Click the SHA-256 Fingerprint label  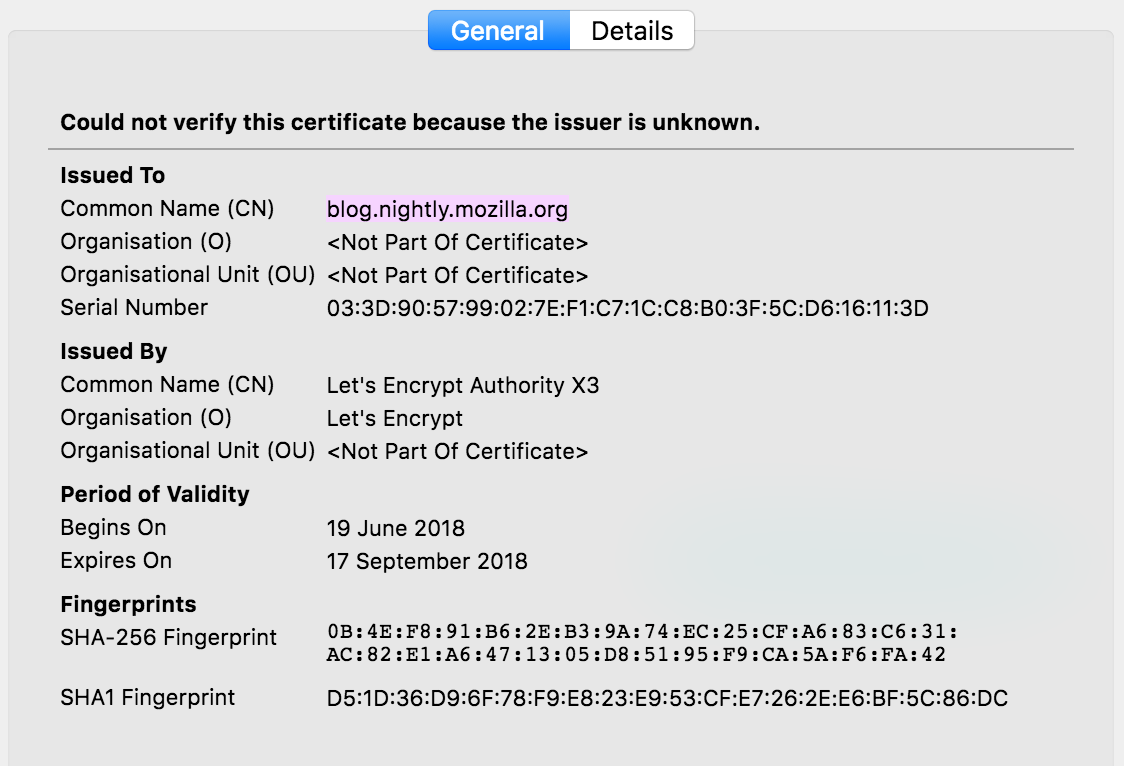point(169,638)
